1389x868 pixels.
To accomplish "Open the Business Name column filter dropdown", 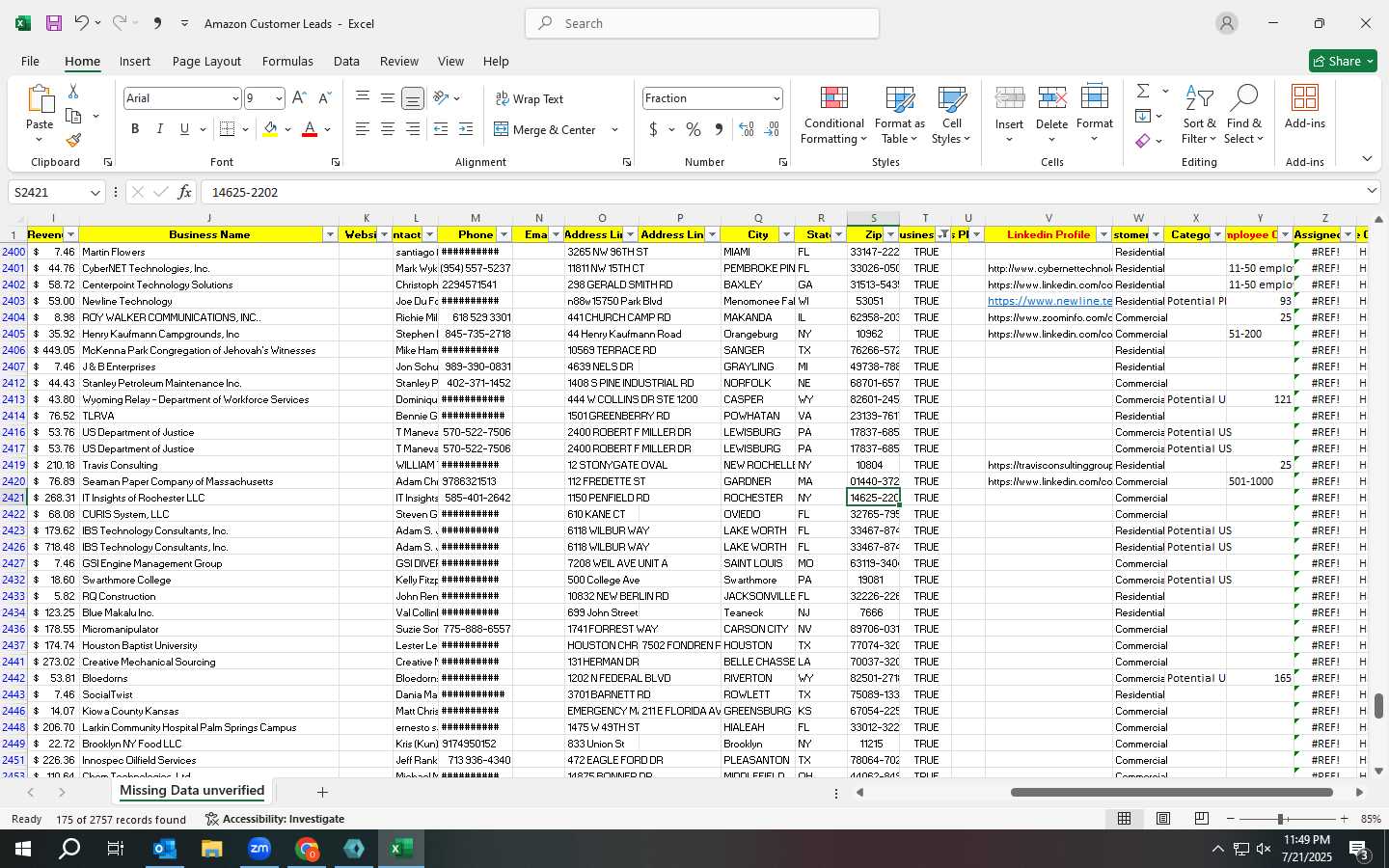I will tap(330, 234).
